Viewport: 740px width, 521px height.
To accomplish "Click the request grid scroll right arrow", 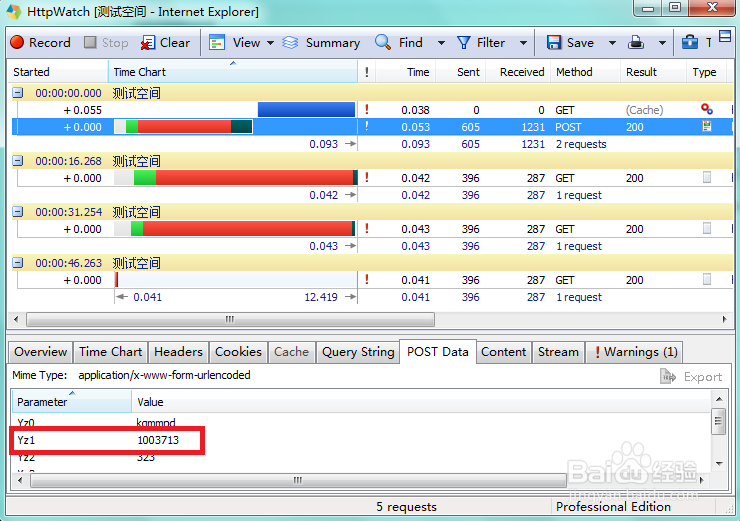I will [x=725, y=319].
